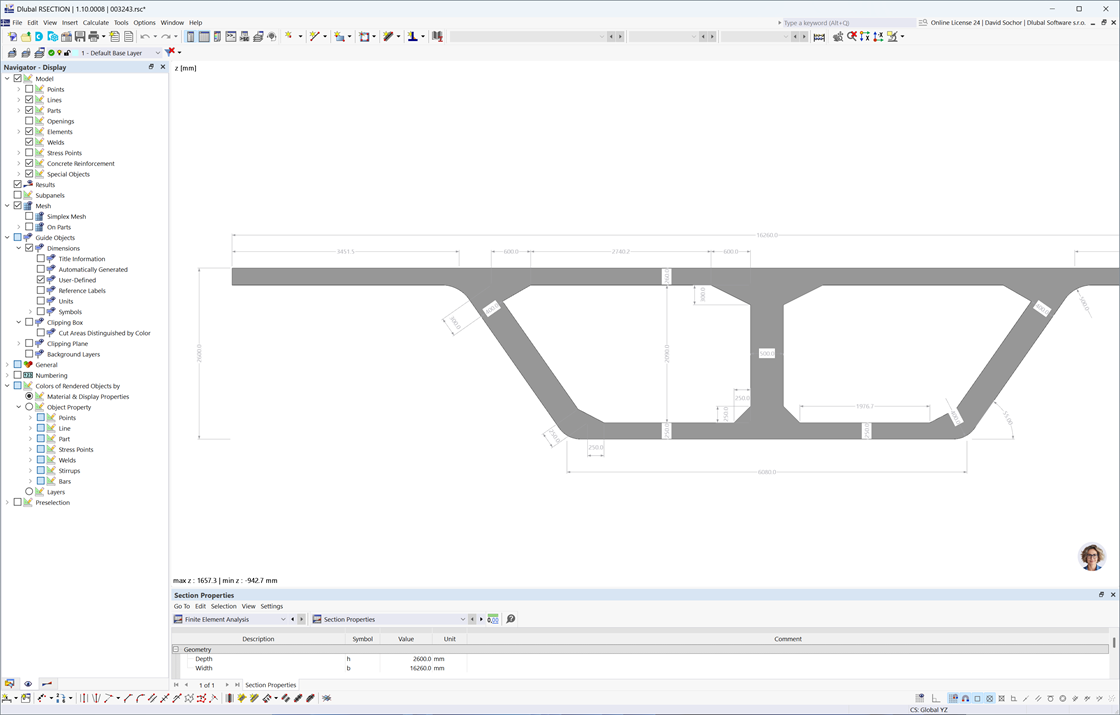Toggle the Object Snap magnet icon in status bar

click(x=965, y=698)
